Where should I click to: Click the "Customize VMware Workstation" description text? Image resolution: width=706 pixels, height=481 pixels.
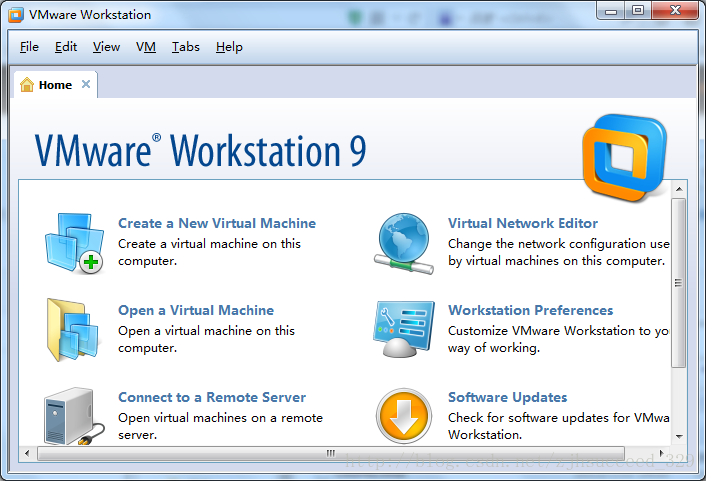click(558, 339)
